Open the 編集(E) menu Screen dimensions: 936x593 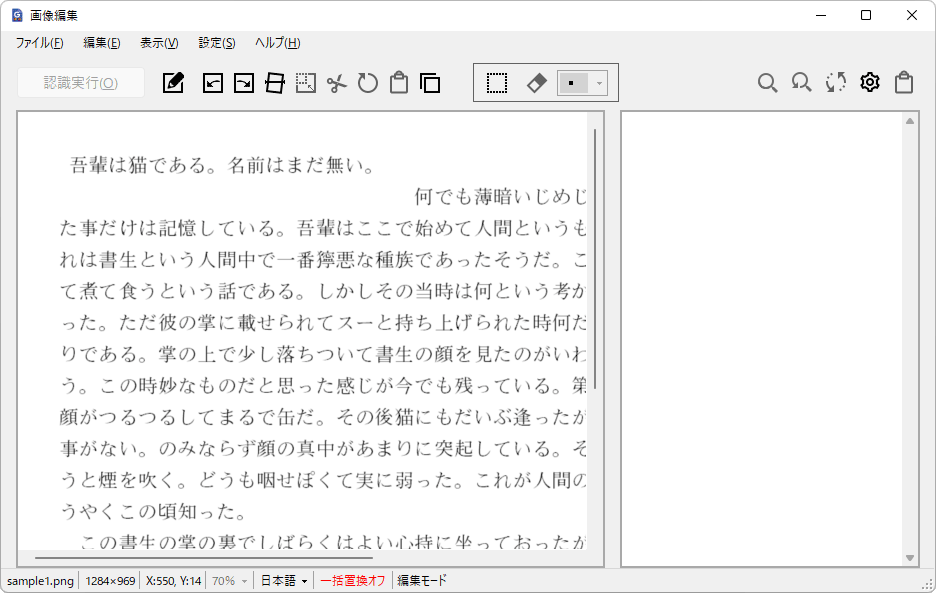(x=101, y=43)
